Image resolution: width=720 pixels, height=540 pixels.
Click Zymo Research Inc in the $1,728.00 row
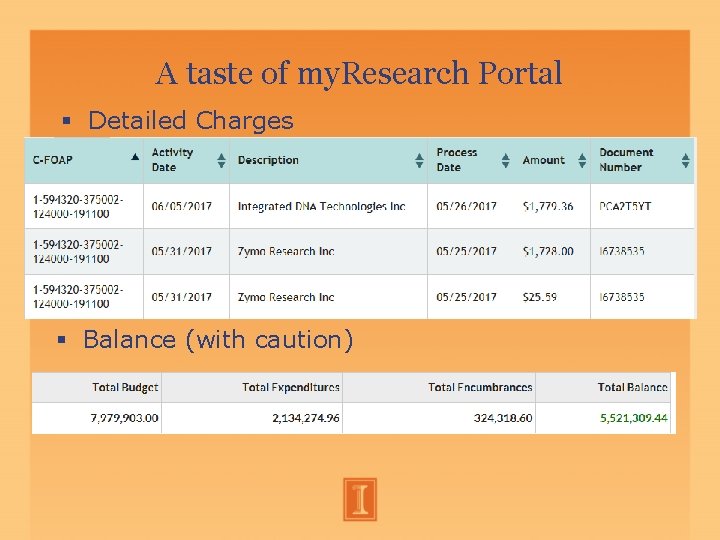(286, 252)
